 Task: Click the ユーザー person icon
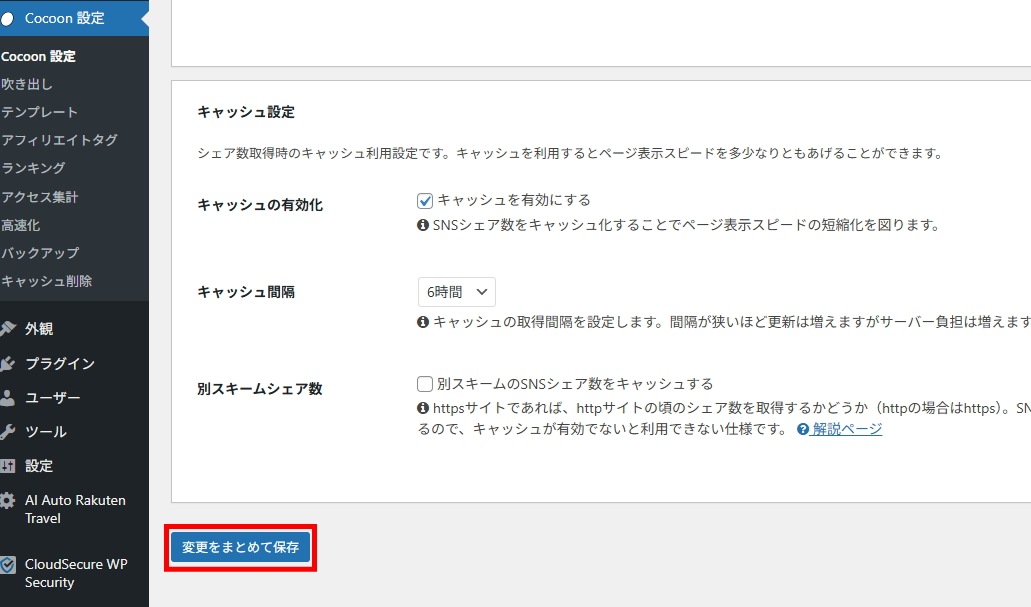(x=8, y=398)
